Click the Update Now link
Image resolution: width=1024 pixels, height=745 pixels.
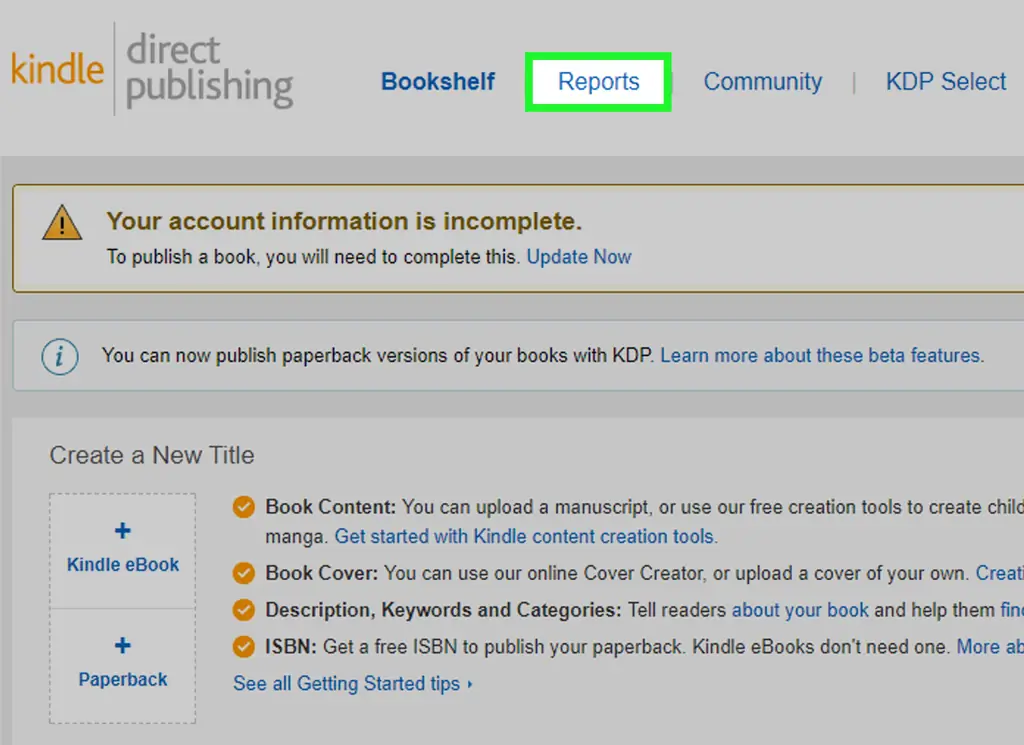pyautogui.click(x=579, y=257)
